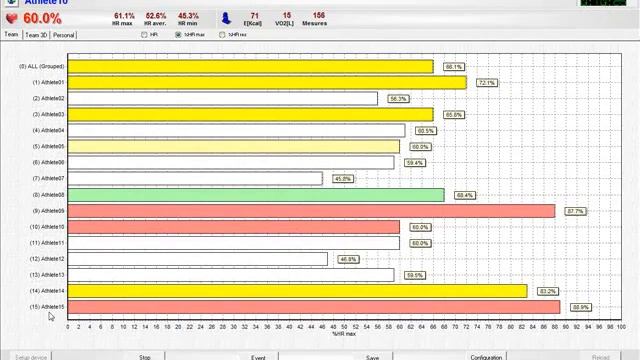Select the (15) Athlete15 row label
This screenshot has height=360, width=640.
(x=47, y=307)
